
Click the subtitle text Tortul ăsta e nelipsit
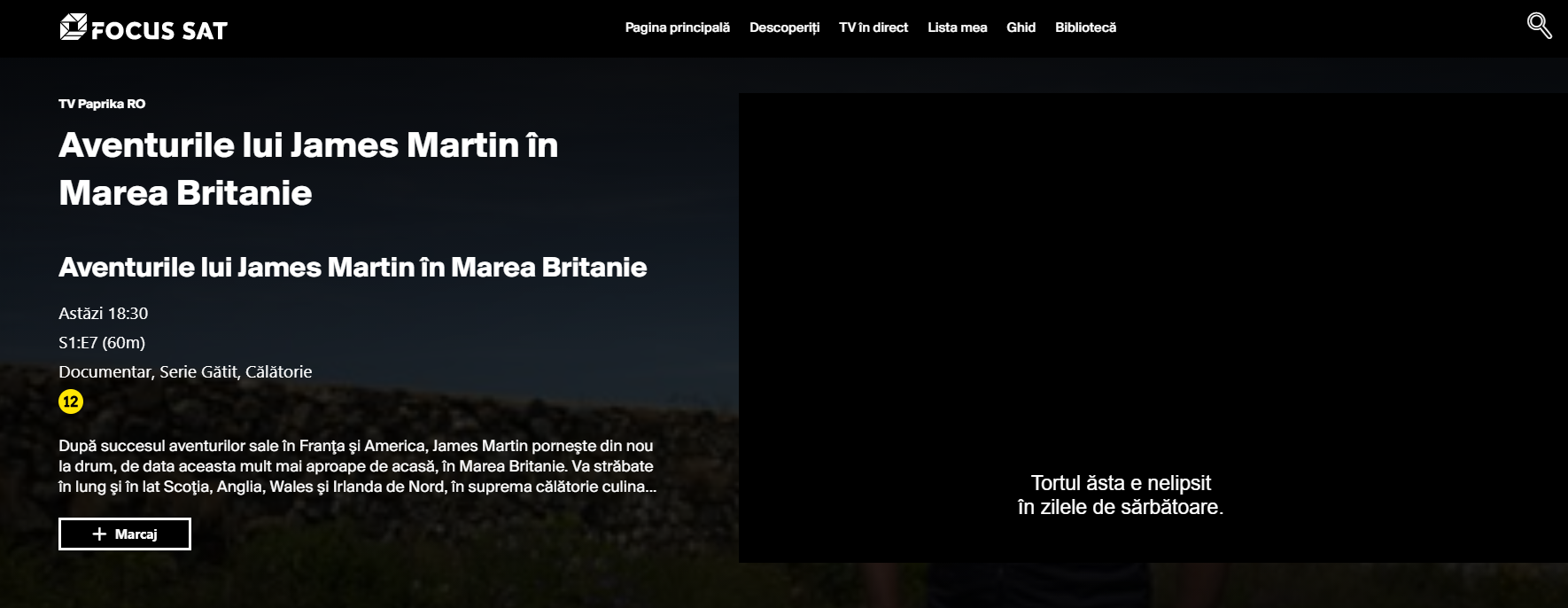1121,483
